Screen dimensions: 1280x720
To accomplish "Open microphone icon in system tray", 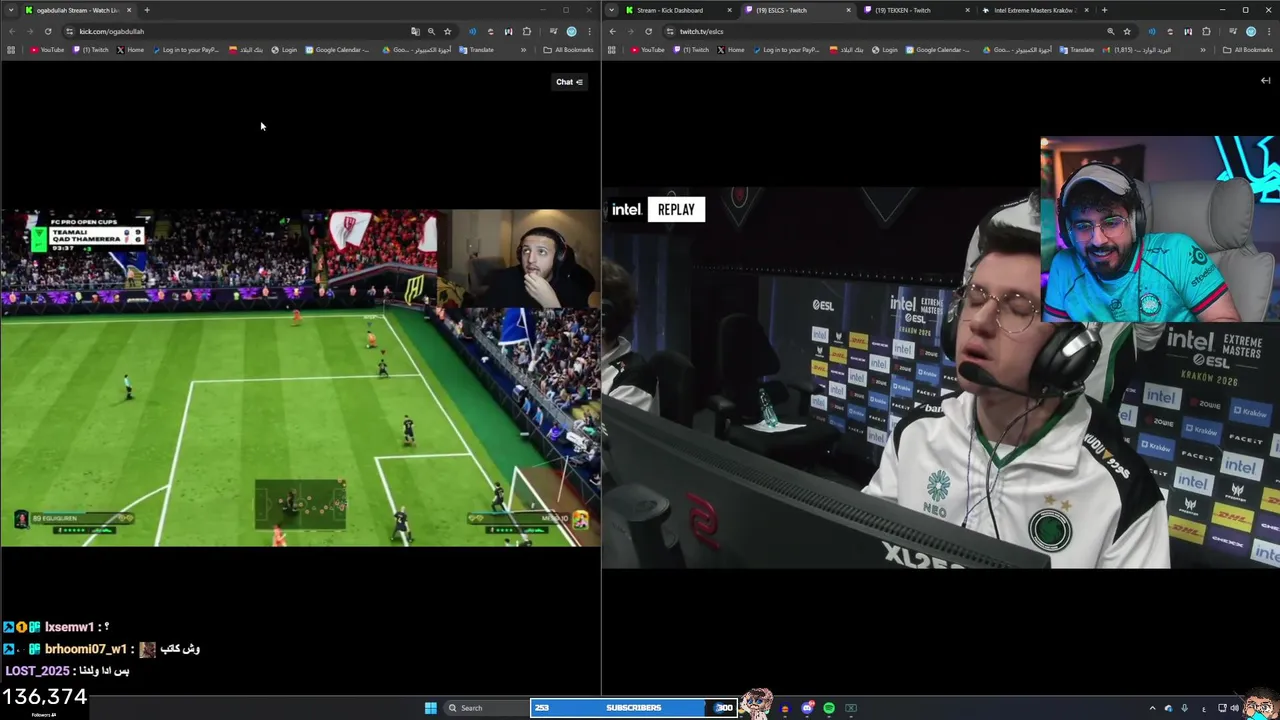I will 1185,708.
